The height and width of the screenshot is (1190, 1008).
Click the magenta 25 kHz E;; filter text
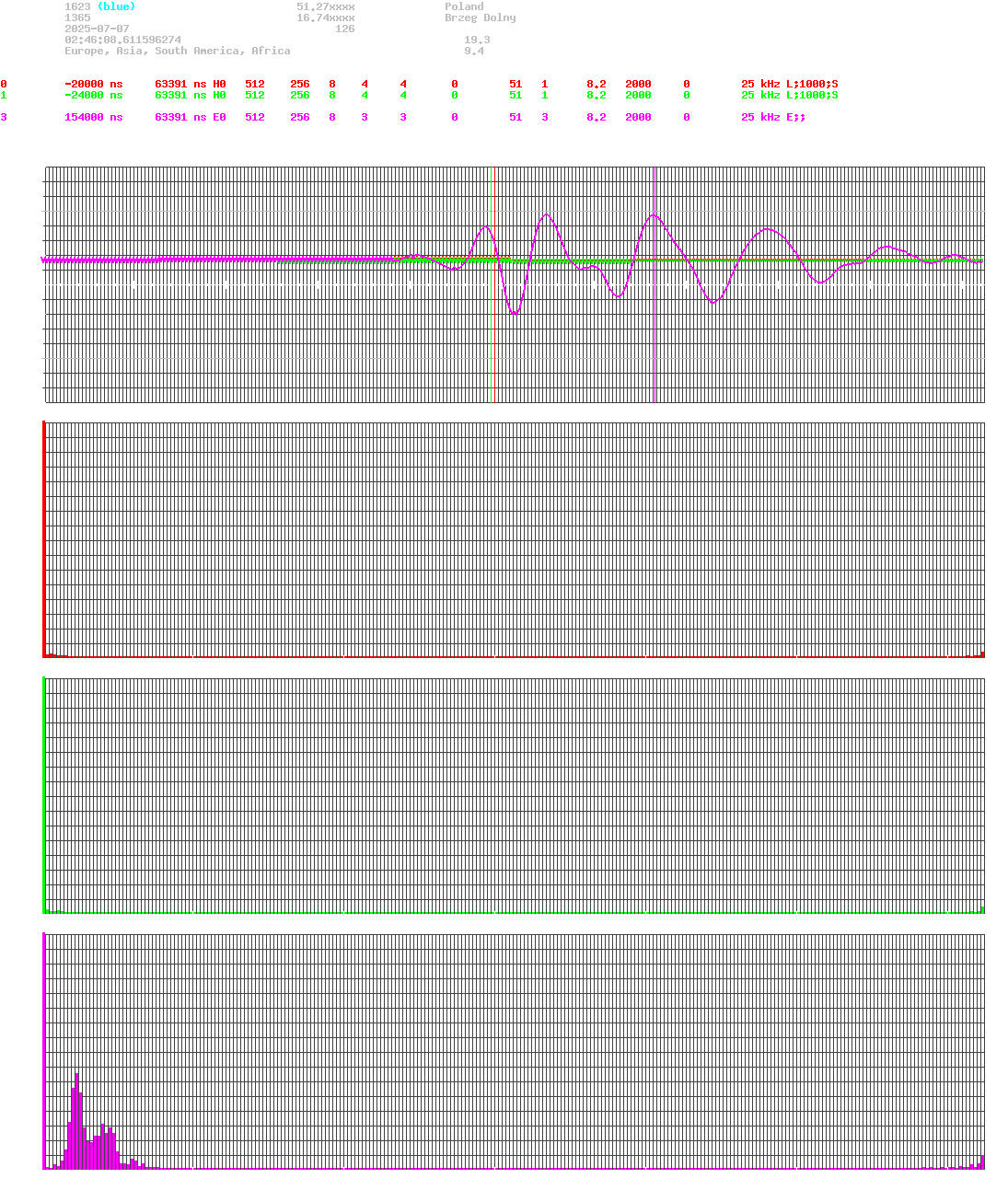(773, 117)
